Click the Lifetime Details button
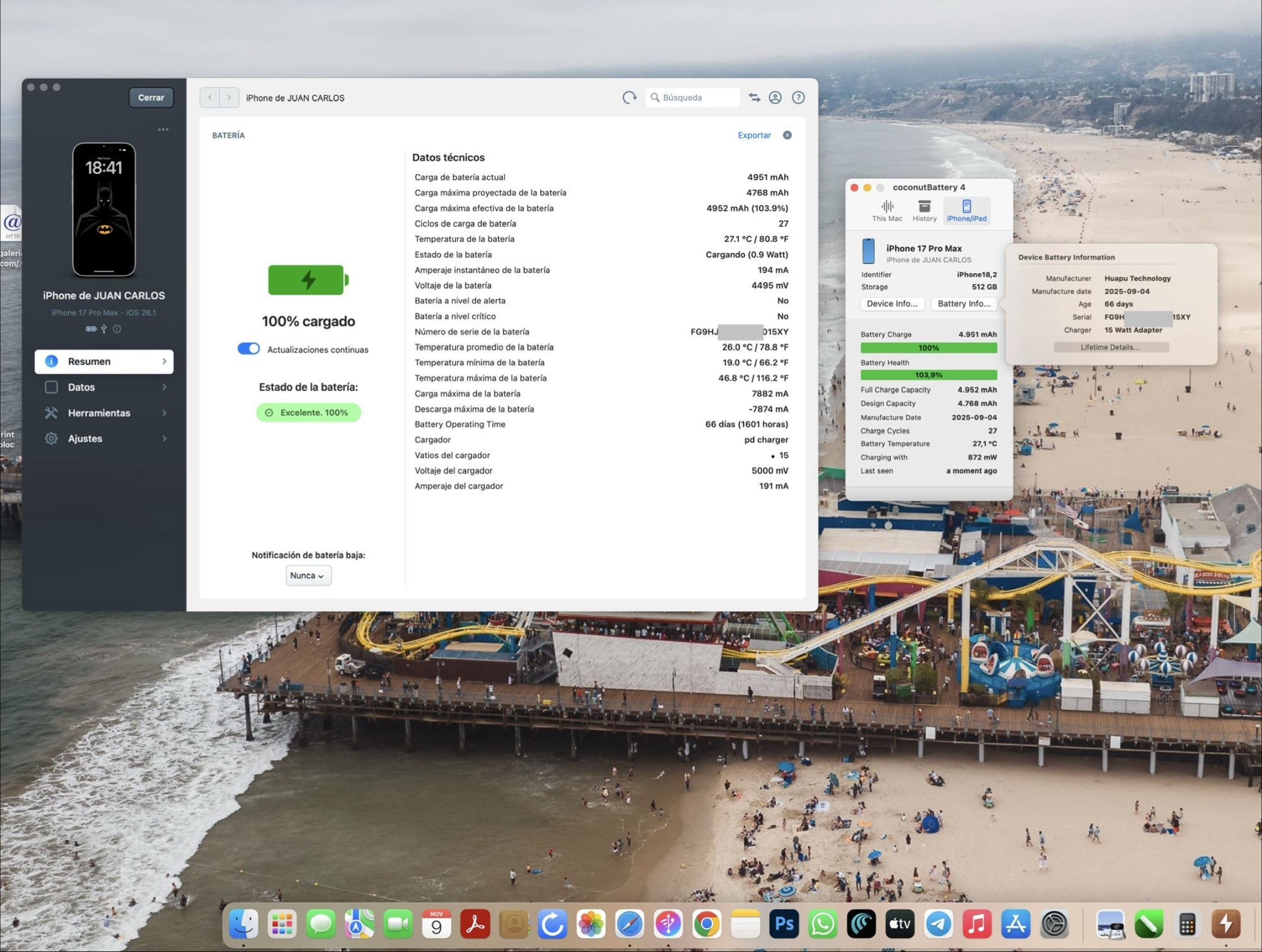This screenshot has height=952, width=1262. [x=1111, y=347]
